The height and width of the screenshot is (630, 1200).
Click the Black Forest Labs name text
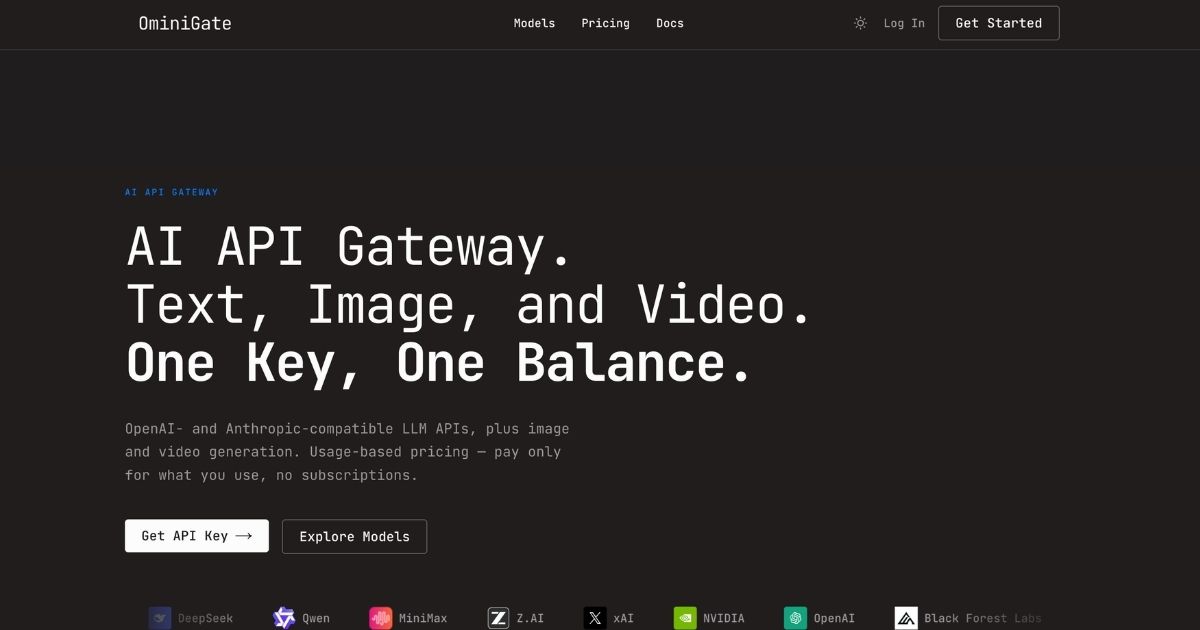pos(983,618)
